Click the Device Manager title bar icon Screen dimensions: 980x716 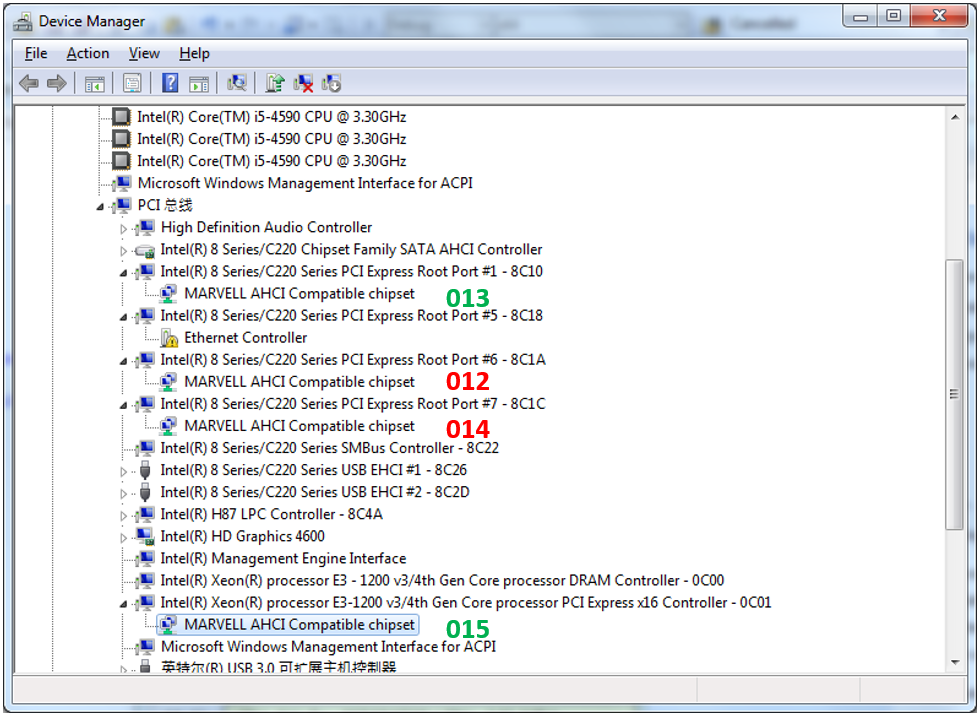point(23,22)
